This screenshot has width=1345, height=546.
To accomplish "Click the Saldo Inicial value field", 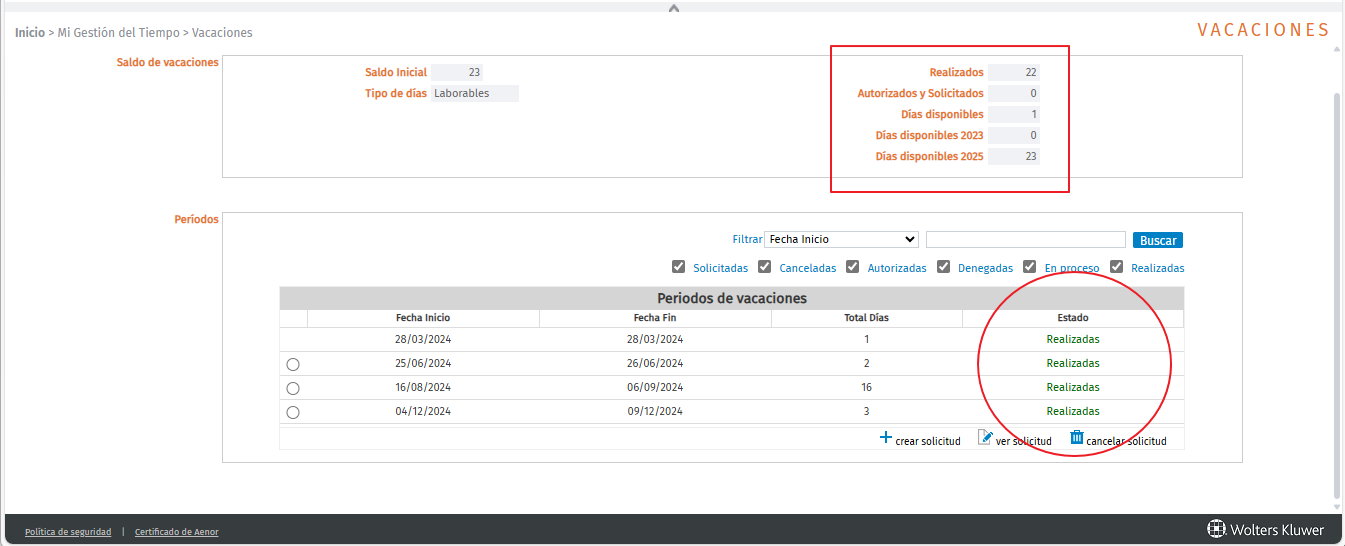I will [457, 72].
